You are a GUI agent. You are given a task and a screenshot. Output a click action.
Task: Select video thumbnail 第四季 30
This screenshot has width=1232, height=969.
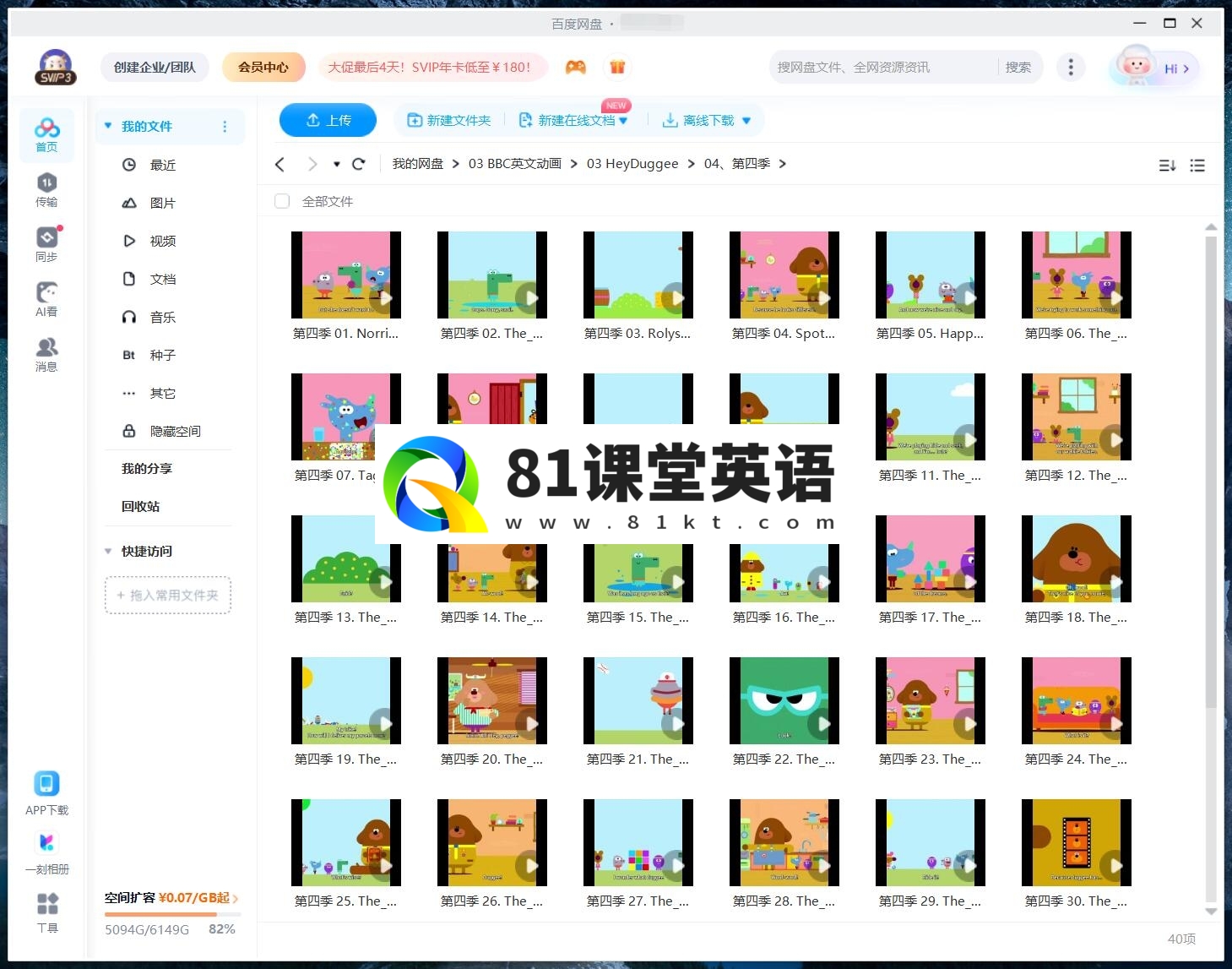(x=1077, y=842)
